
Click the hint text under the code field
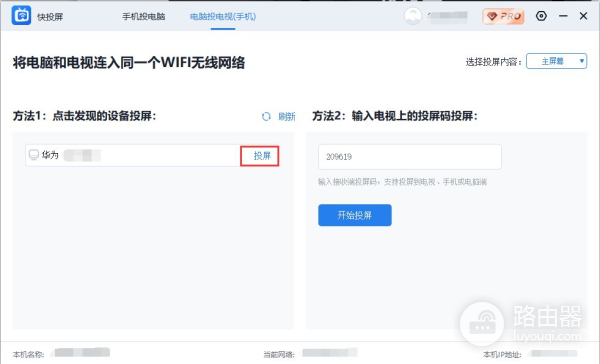click(402, 182)
